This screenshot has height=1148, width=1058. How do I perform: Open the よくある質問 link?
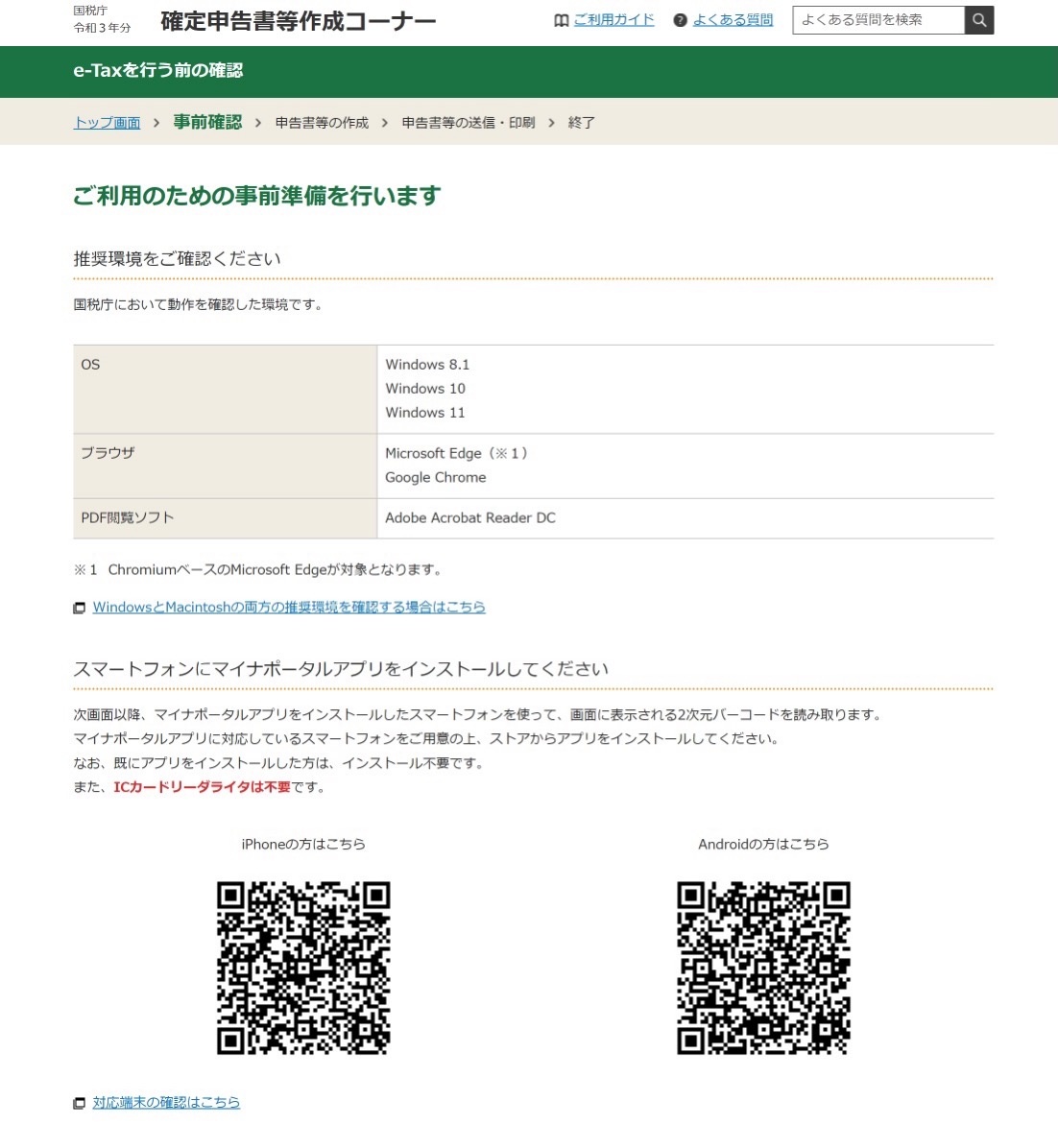[733, 20]
